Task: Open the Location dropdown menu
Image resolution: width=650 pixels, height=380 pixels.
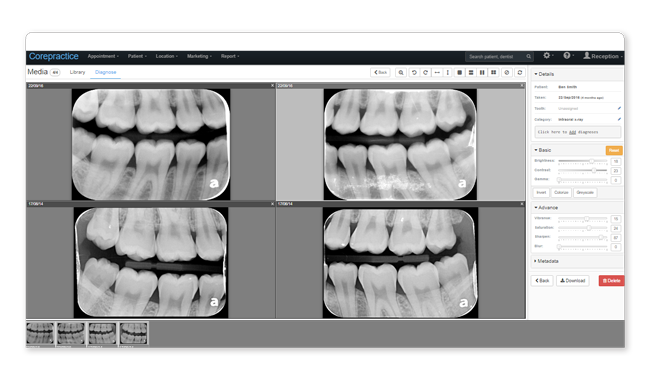Action: 166,56
